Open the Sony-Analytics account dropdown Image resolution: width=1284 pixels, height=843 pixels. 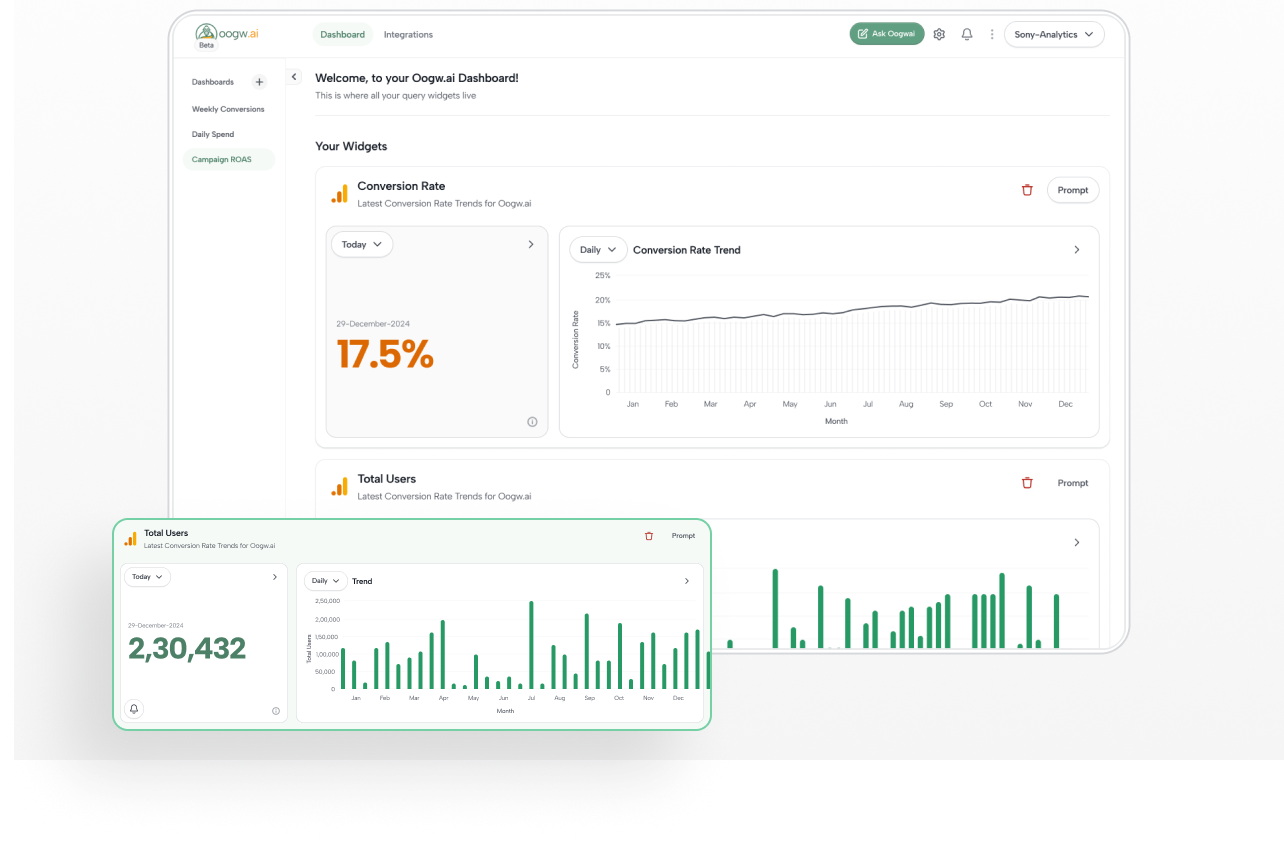pyautogui.click(x=1054, y=33)
